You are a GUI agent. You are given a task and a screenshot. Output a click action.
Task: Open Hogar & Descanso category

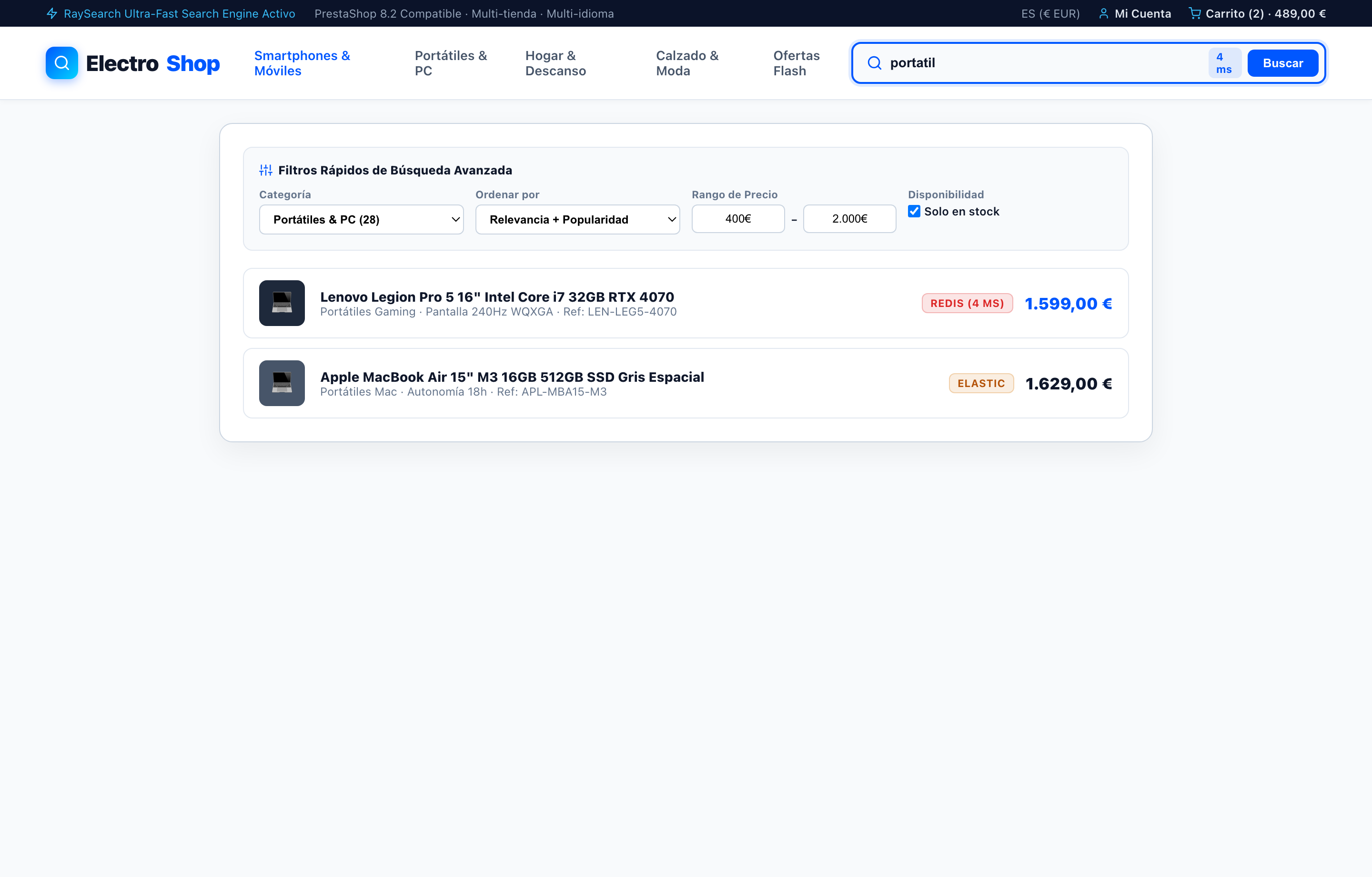tap(555, 63)
